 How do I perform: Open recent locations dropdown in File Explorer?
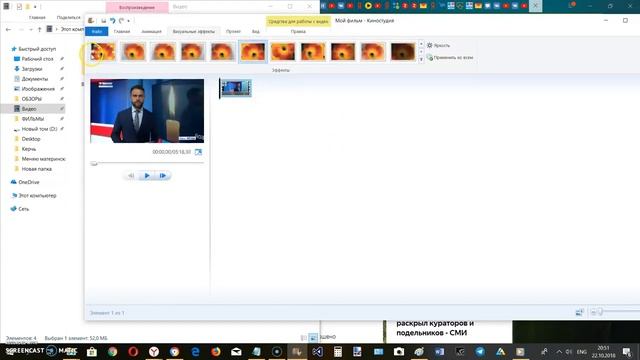(x=31, y=29)
